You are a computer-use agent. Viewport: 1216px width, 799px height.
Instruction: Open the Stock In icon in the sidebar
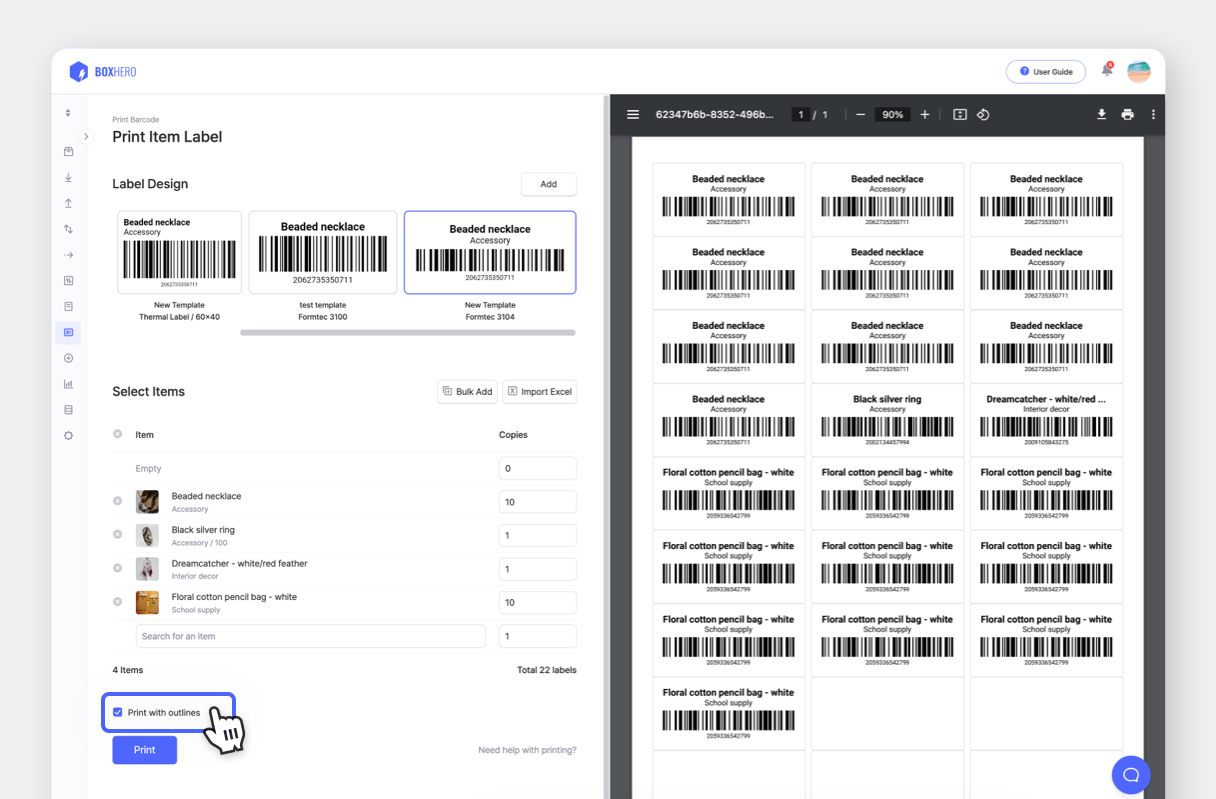point(68,177)
